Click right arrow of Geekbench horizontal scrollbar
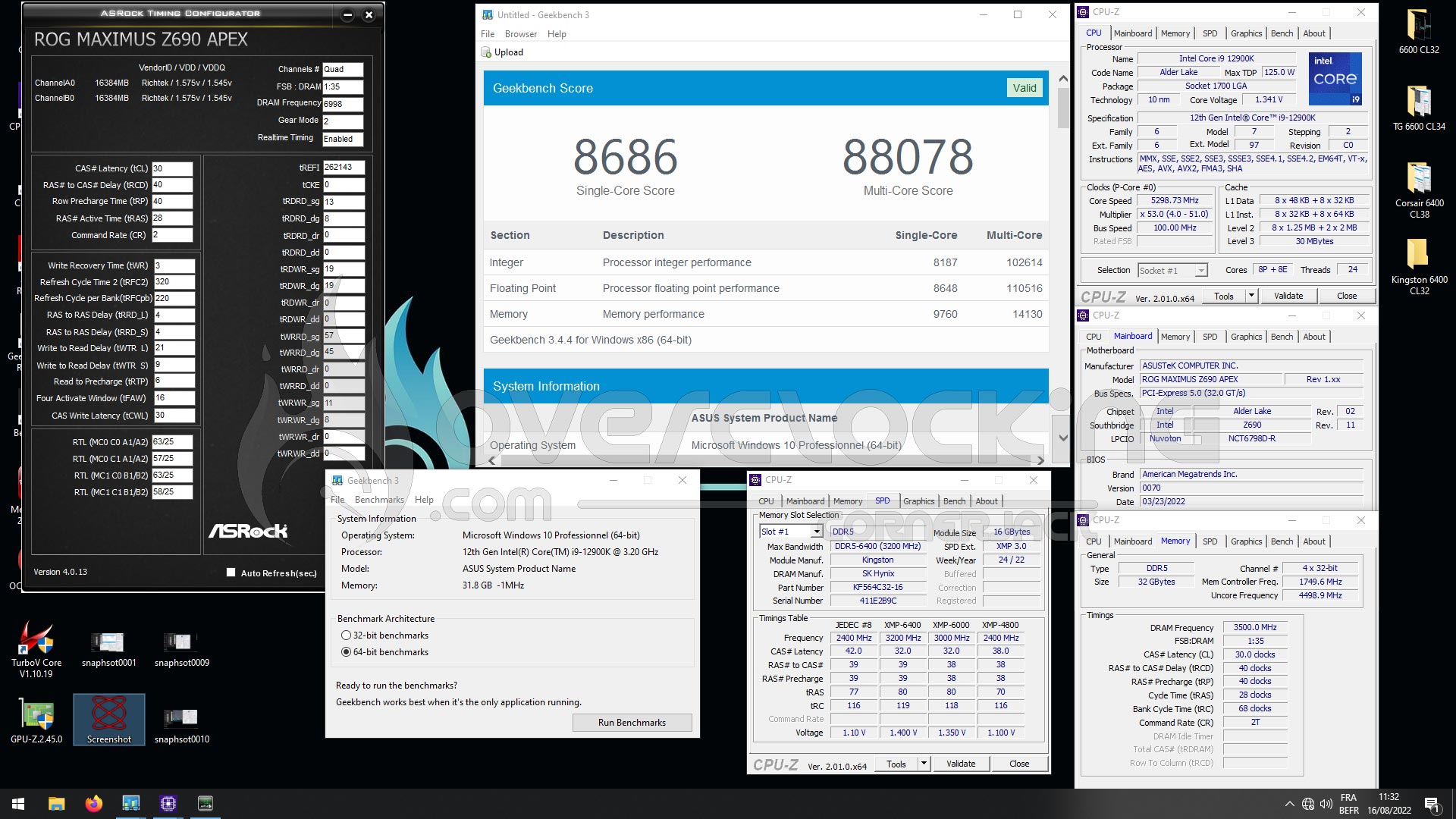This screenshot has width=1456, height=819. point(1040,460)
